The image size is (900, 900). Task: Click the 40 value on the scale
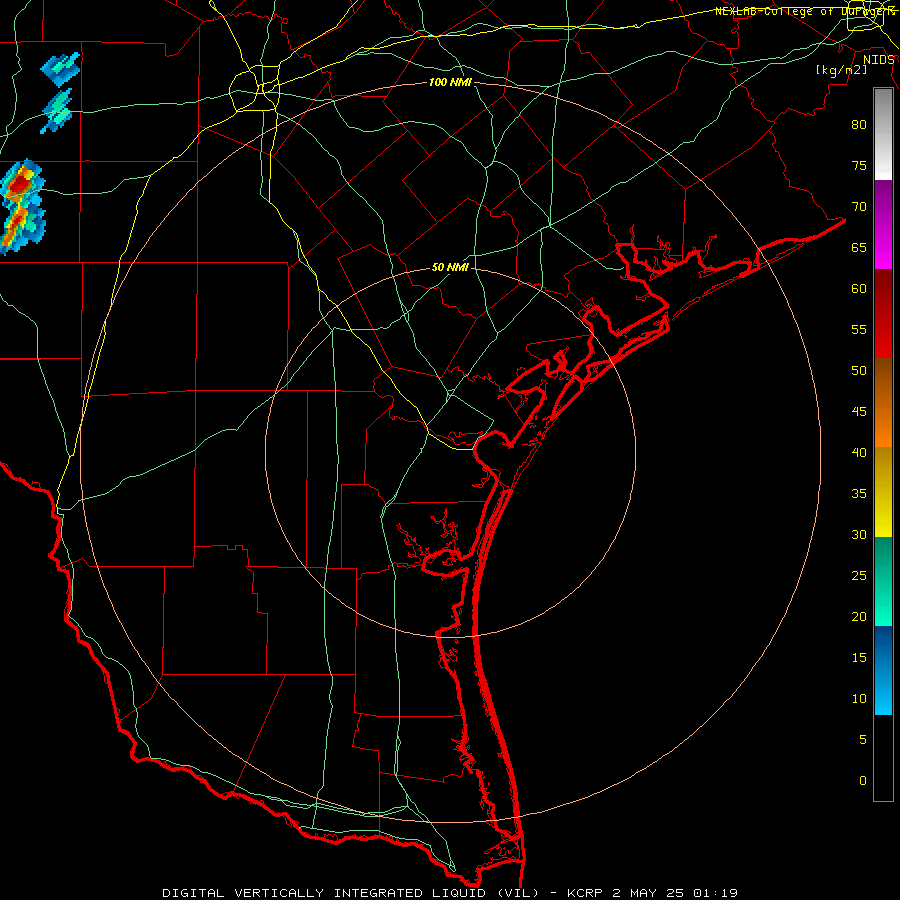point(859,452)
